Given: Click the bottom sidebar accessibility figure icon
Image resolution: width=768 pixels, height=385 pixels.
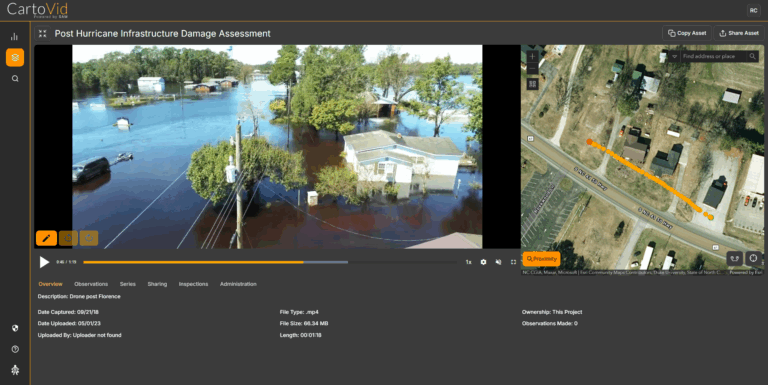Looking at the screenshot, I should pyautogui.click(x=15, y=370).
